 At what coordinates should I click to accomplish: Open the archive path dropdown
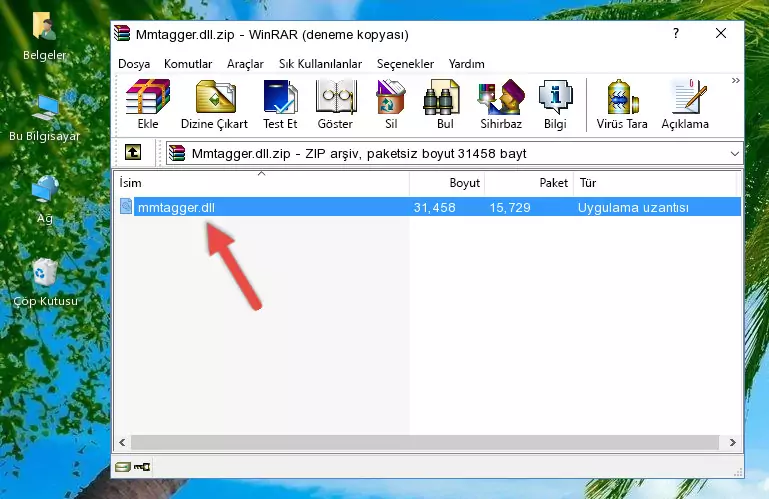[x=734, y=154]
